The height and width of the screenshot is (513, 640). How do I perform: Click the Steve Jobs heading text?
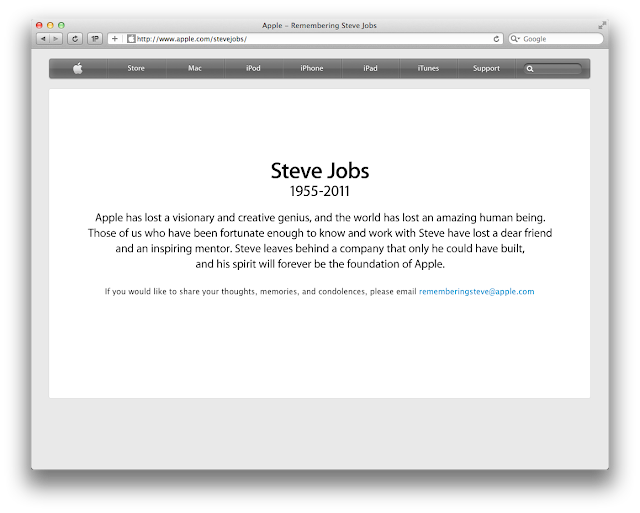[320, 171]
